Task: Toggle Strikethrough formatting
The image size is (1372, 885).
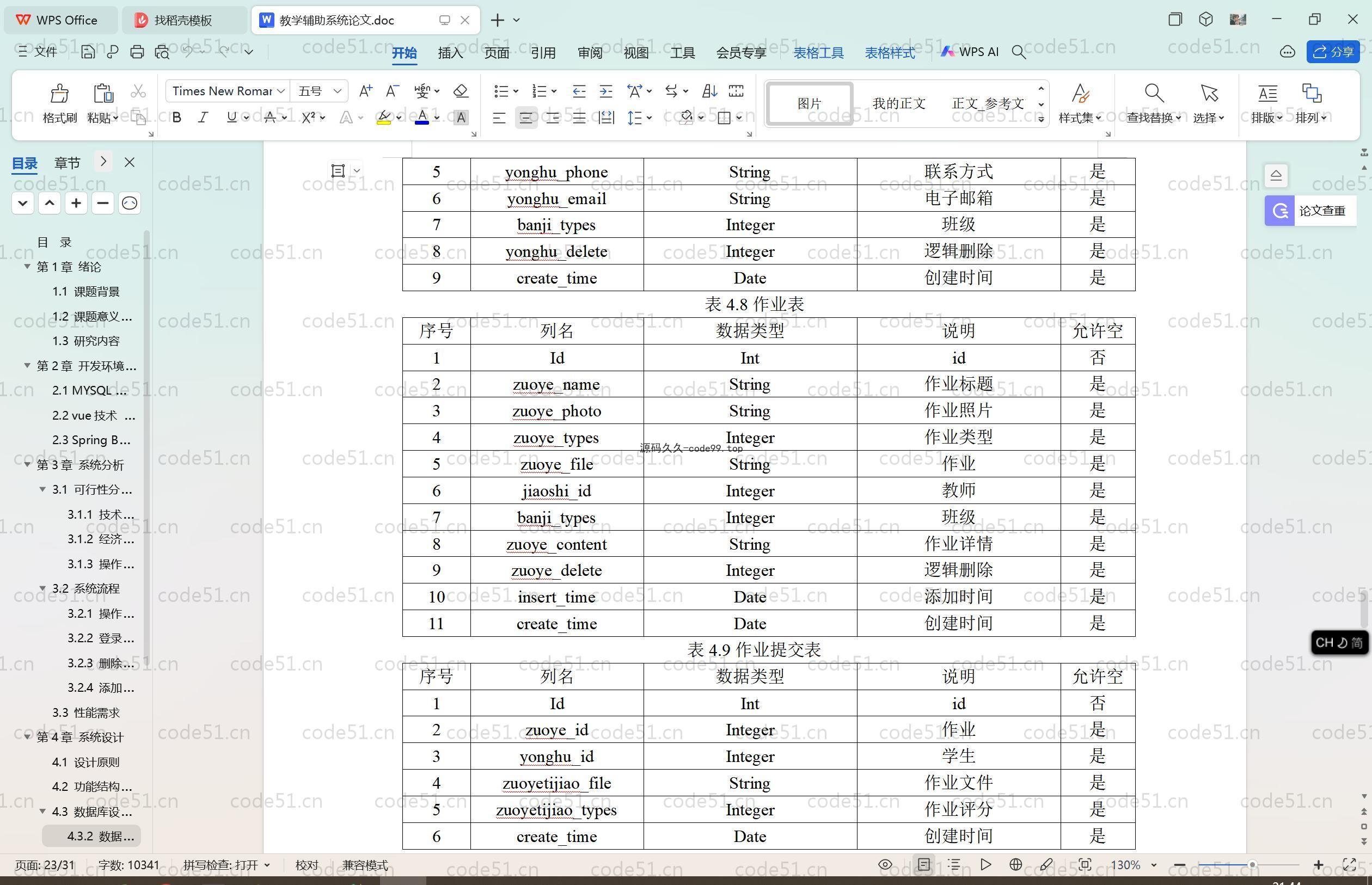Action: pyautogui.click(x=270, y=118)
